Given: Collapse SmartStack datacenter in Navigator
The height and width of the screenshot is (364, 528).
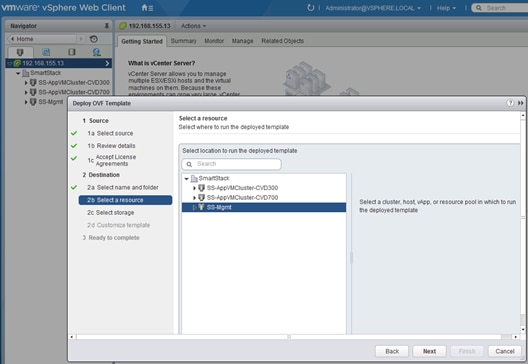Looking at the screenshot, I should [18, 73].
